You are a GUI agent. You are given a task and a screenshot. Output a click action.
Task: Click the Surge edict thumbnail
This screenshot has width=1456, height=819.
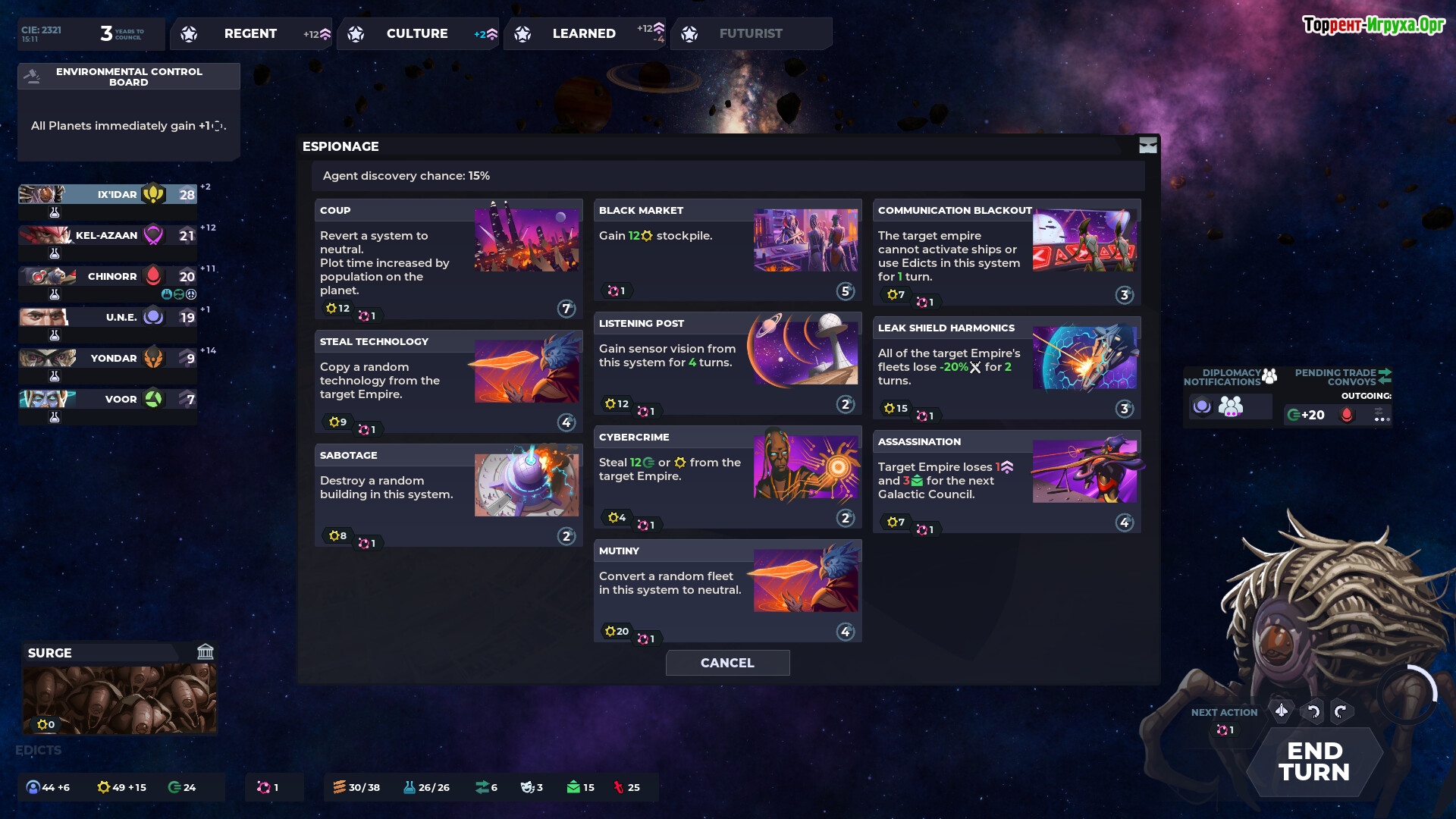(x=119, y=699)
